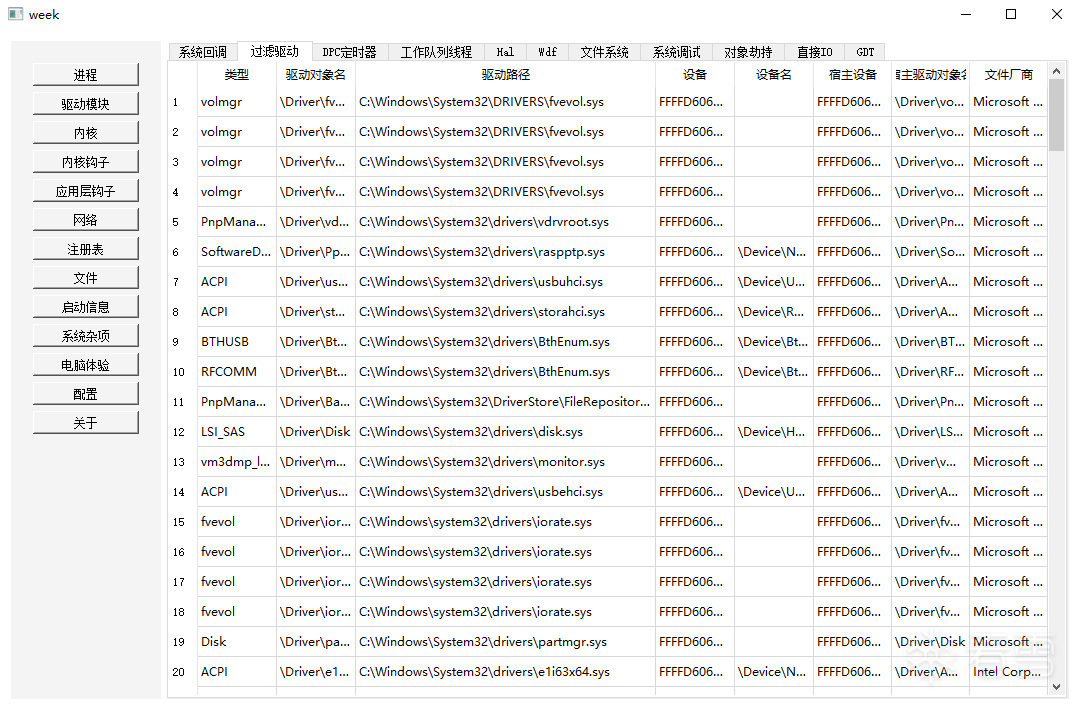Screen dimensions: 1077x708
Task: Click the \Driver\Disk object cell in row 12
Action: 315,432
